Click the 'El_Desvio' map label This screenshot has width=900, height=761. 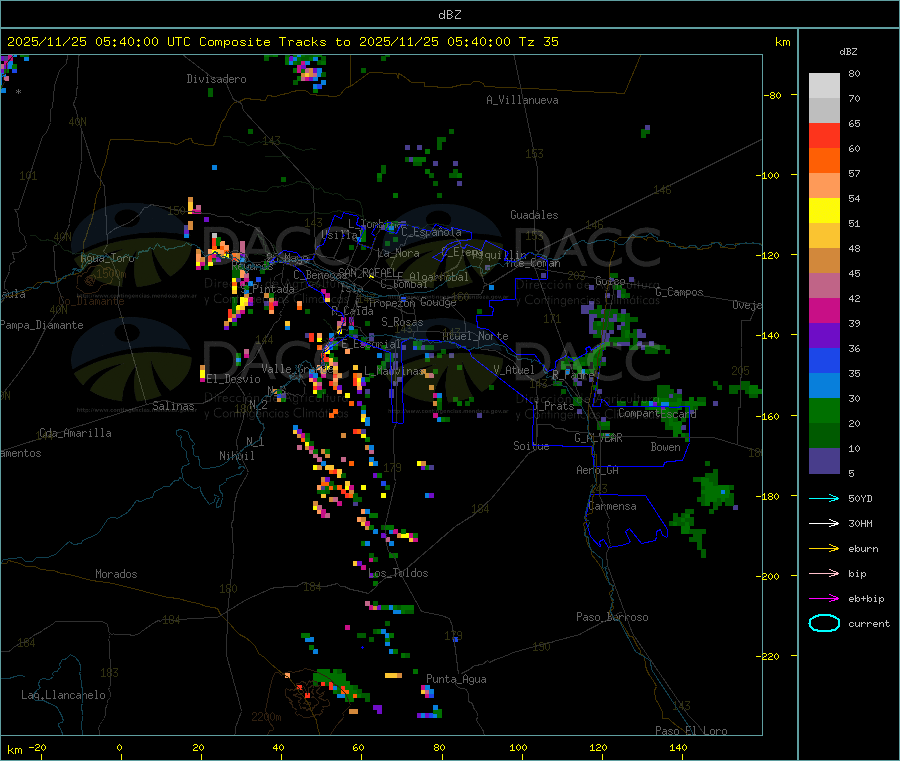(x=233, y=379)
